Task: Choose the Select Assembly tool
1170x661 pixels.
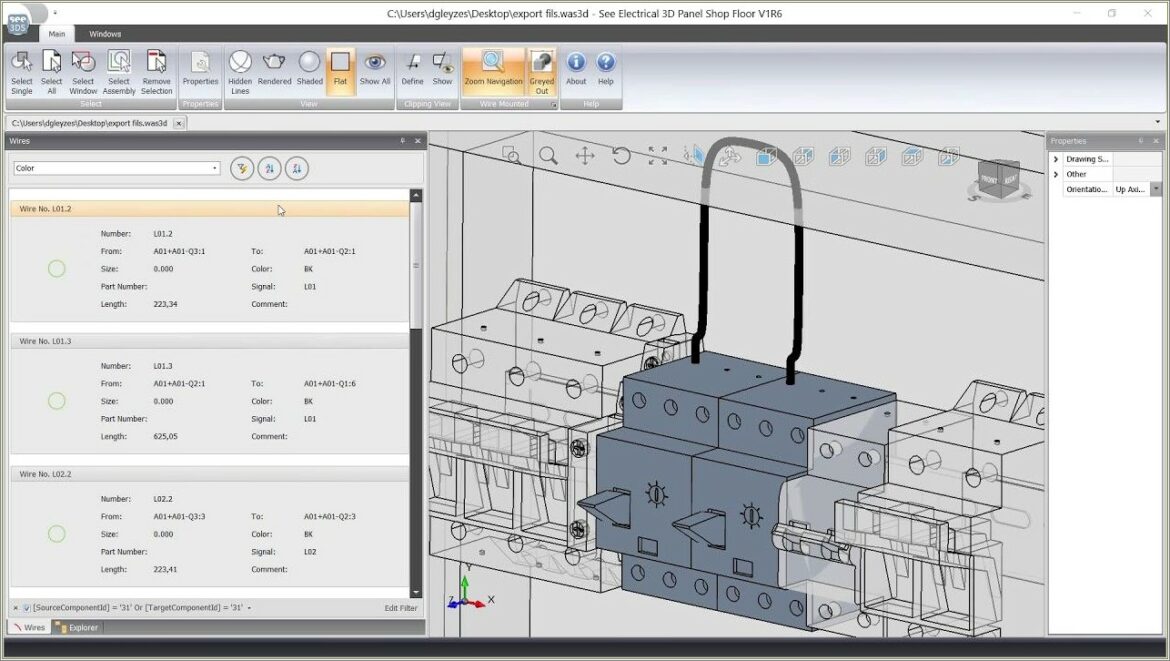Action: pos(119,72)
